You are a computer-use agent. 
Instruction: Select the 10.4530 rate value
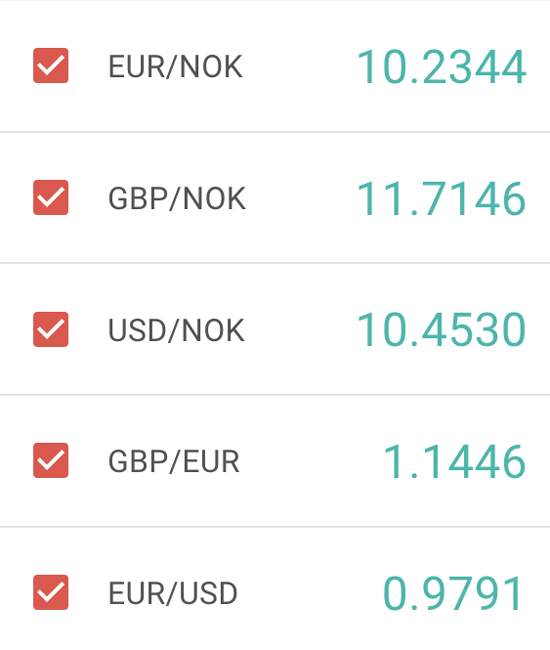click(x=441, y=330)
